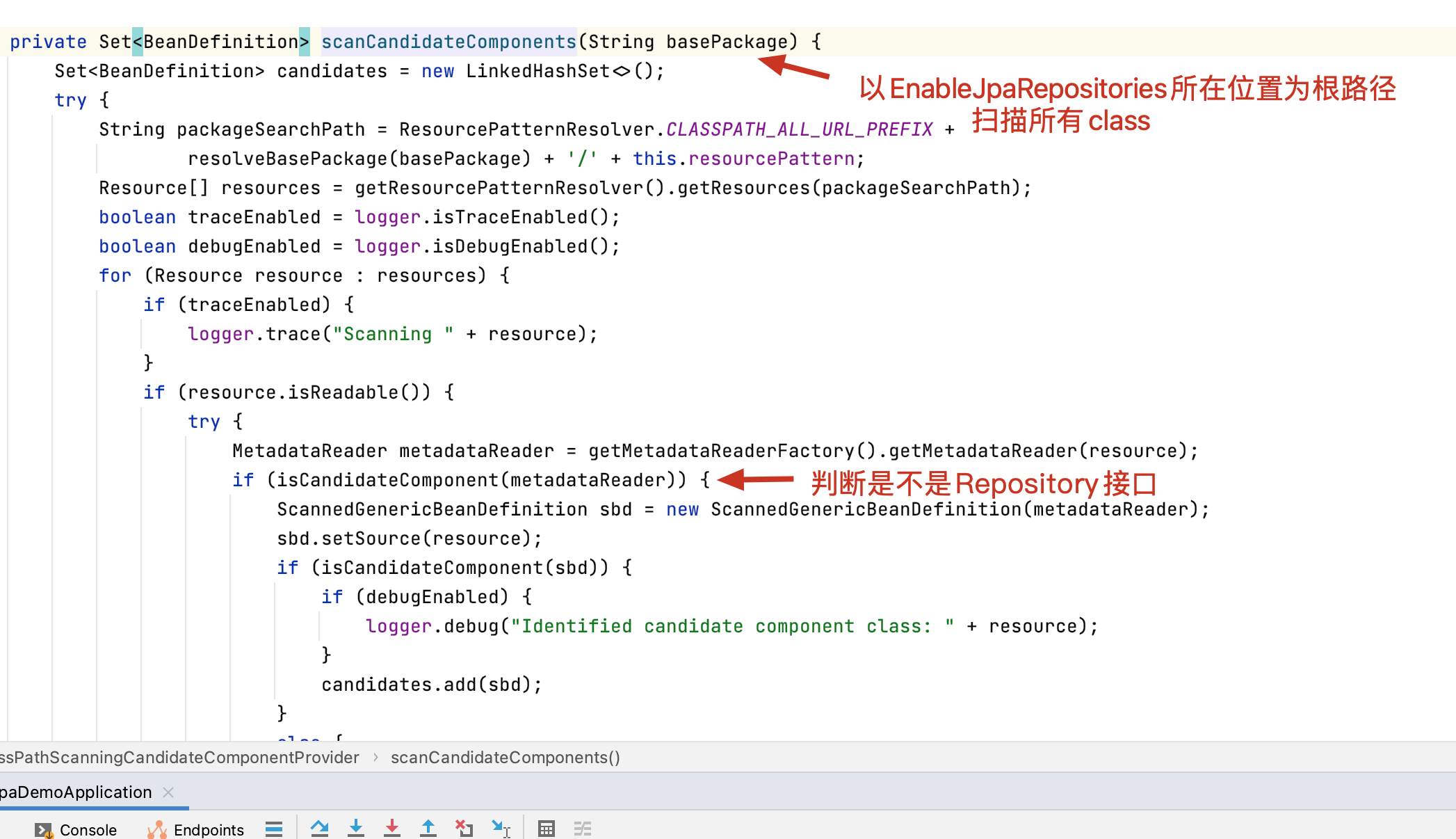Click the Step Out debugger icon
1456x839 pixels.
tap(428, 828)
